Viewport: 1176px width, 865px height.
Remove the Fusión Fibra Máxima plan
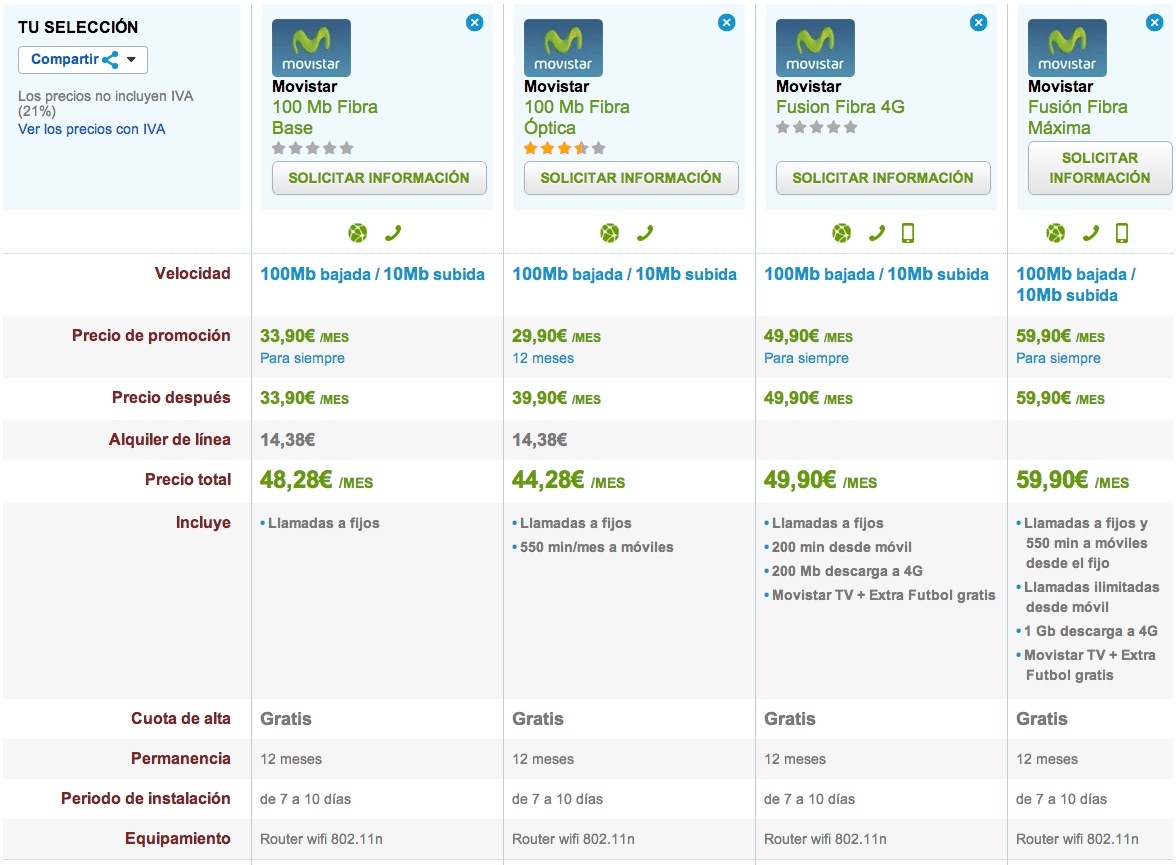1155,23
